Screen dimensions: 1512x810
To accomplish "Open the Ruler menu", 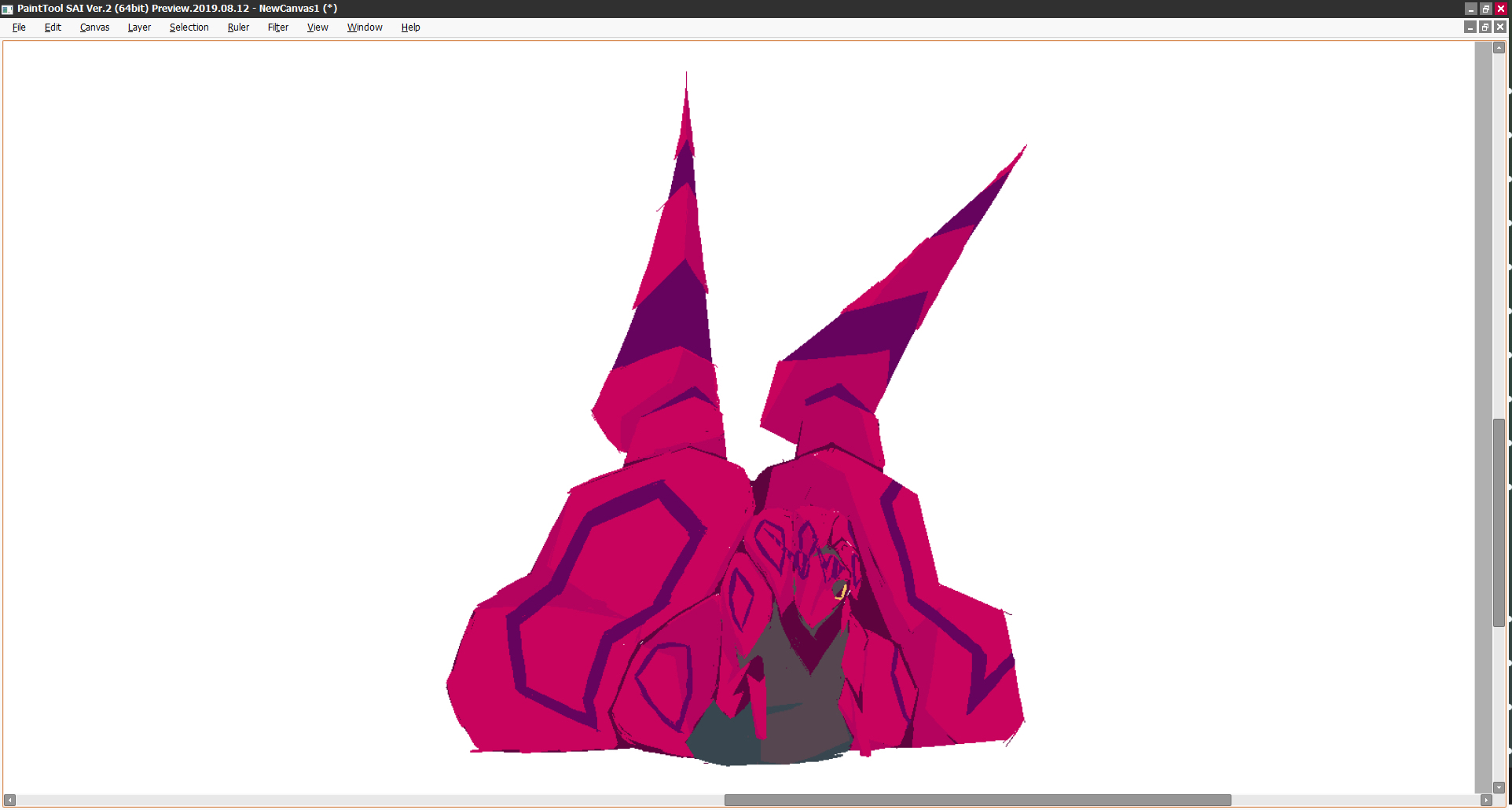I will coord(238,27).
